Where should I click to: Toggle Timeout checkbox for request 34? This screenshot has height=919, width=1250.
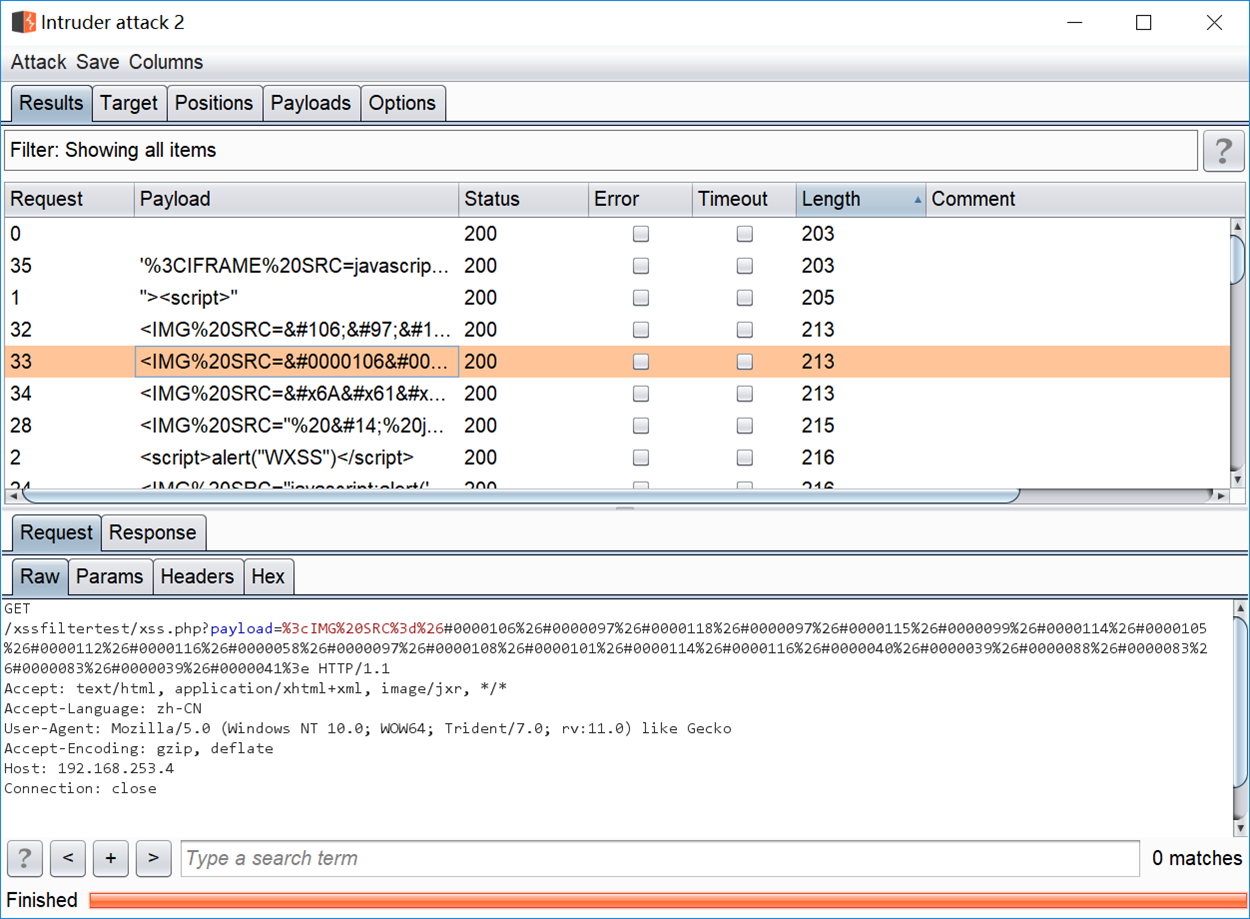click(x=744, y=394)
